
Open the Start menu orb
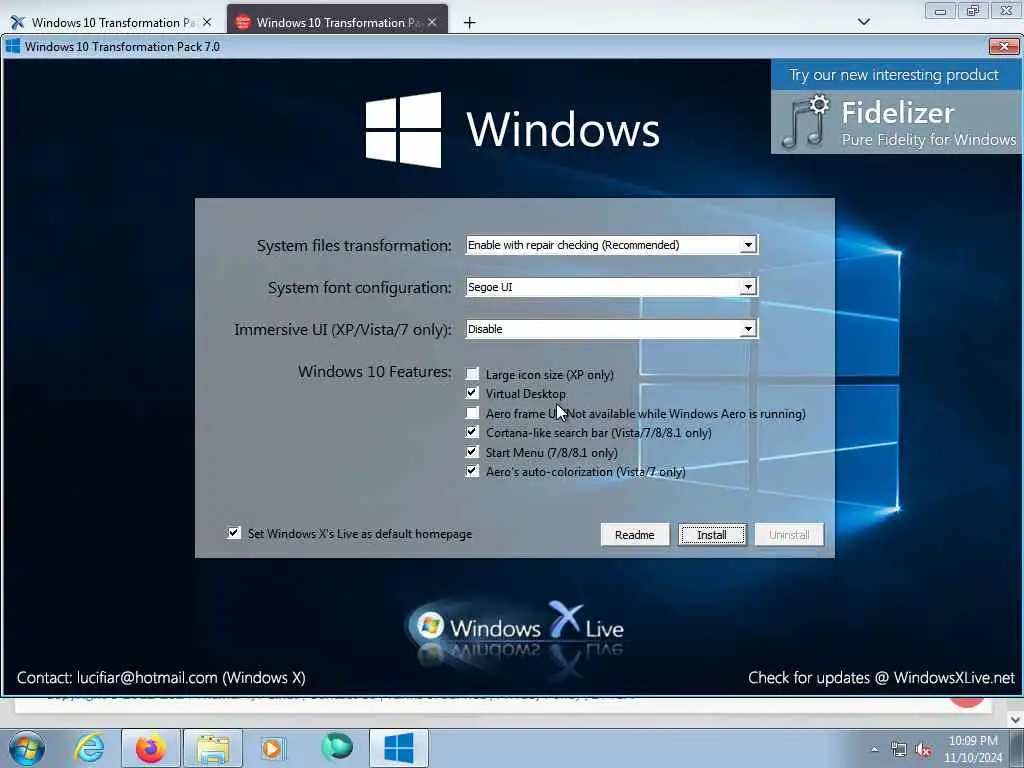pos(27,748)
